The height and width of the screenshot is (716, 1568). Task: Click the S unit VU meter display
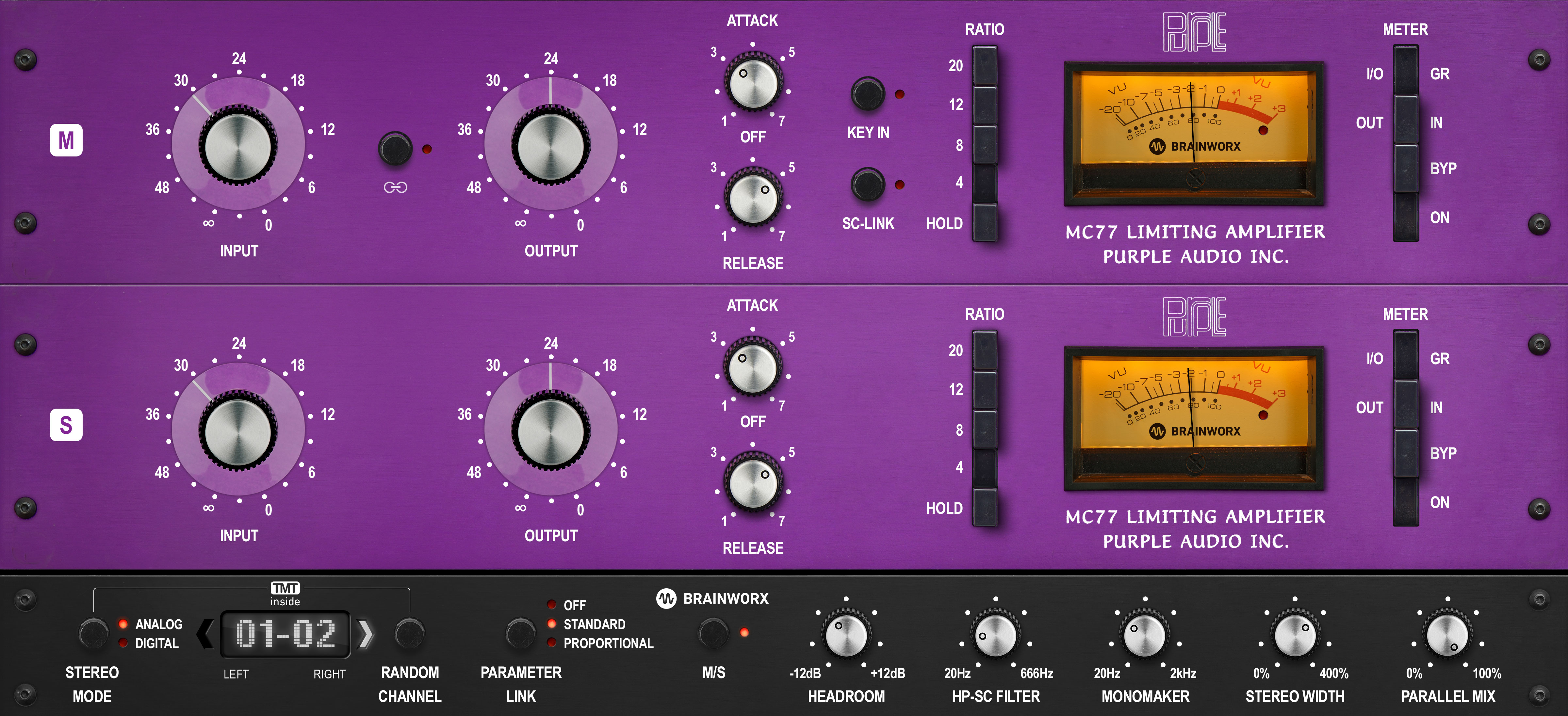click(x=1194, y=418)
